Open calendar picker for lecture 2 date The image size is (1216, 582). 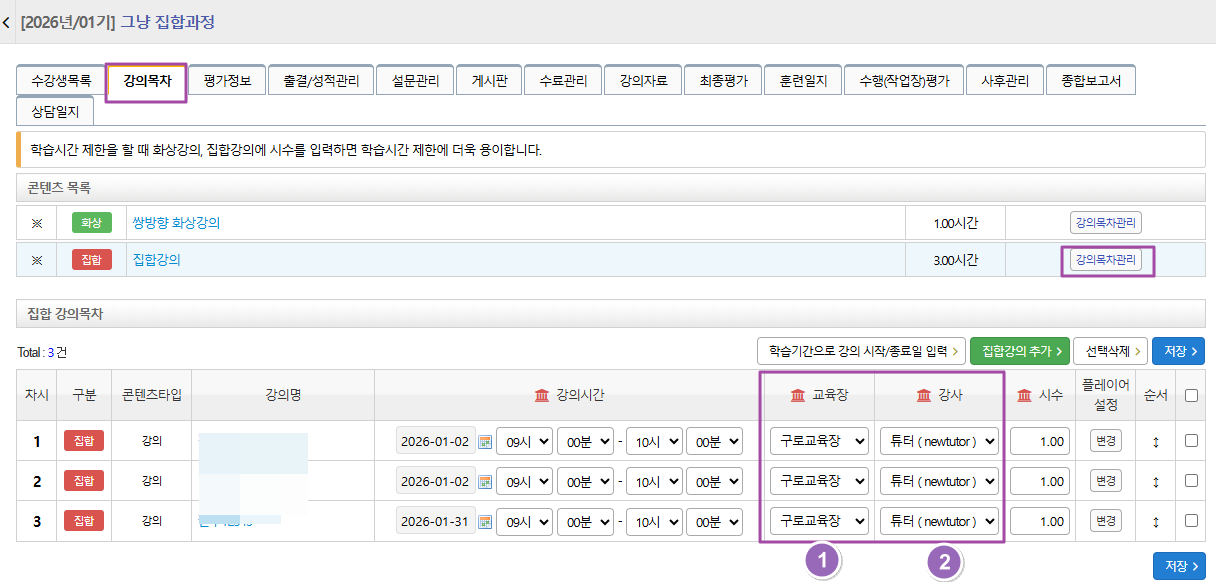coord(486,481)
